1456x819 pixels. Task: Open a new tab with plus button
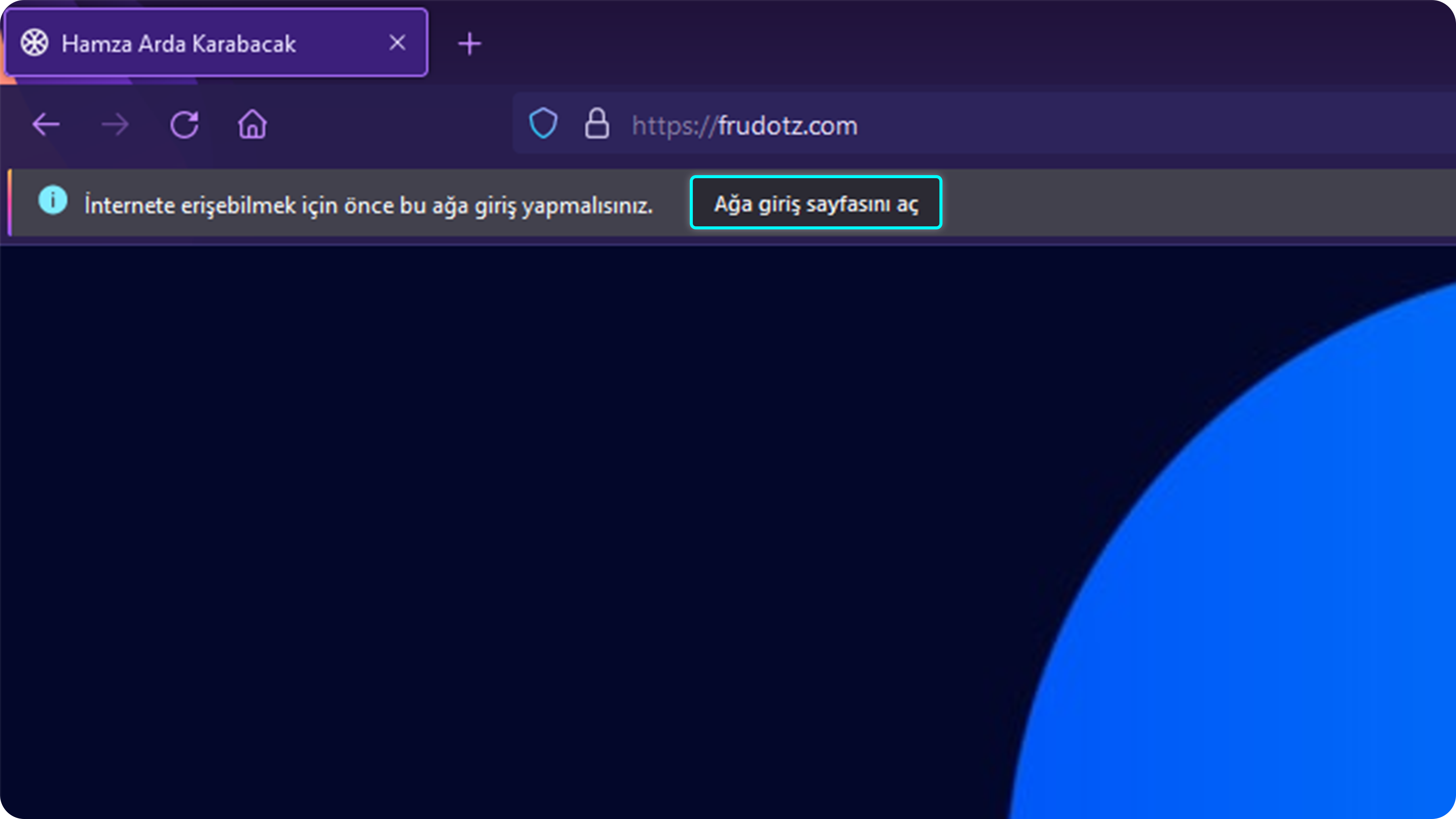(x=469, y=44)
